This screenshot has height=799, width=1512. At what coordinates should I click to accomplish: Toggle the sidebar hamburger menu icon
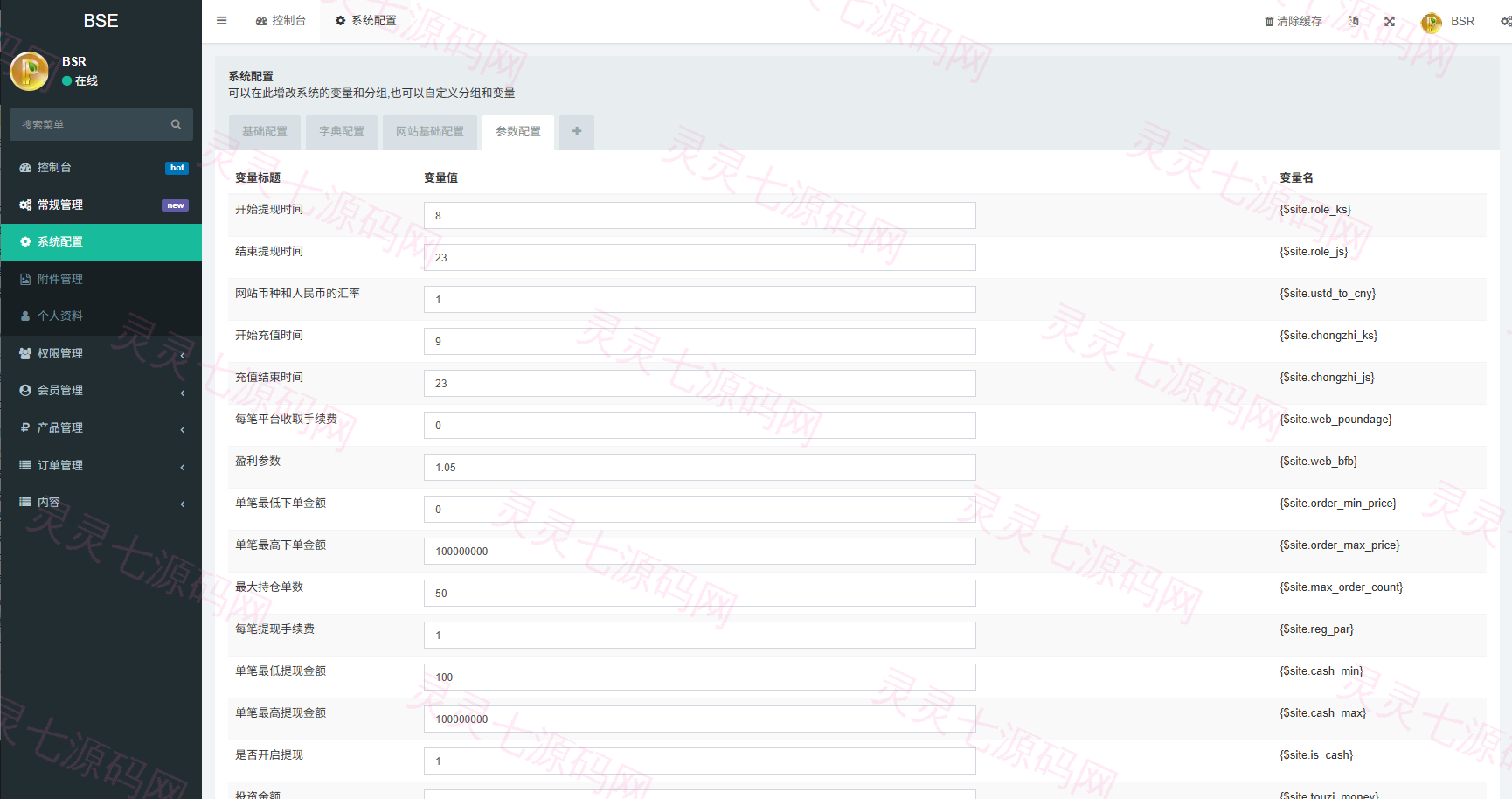(x=222, y=21)
